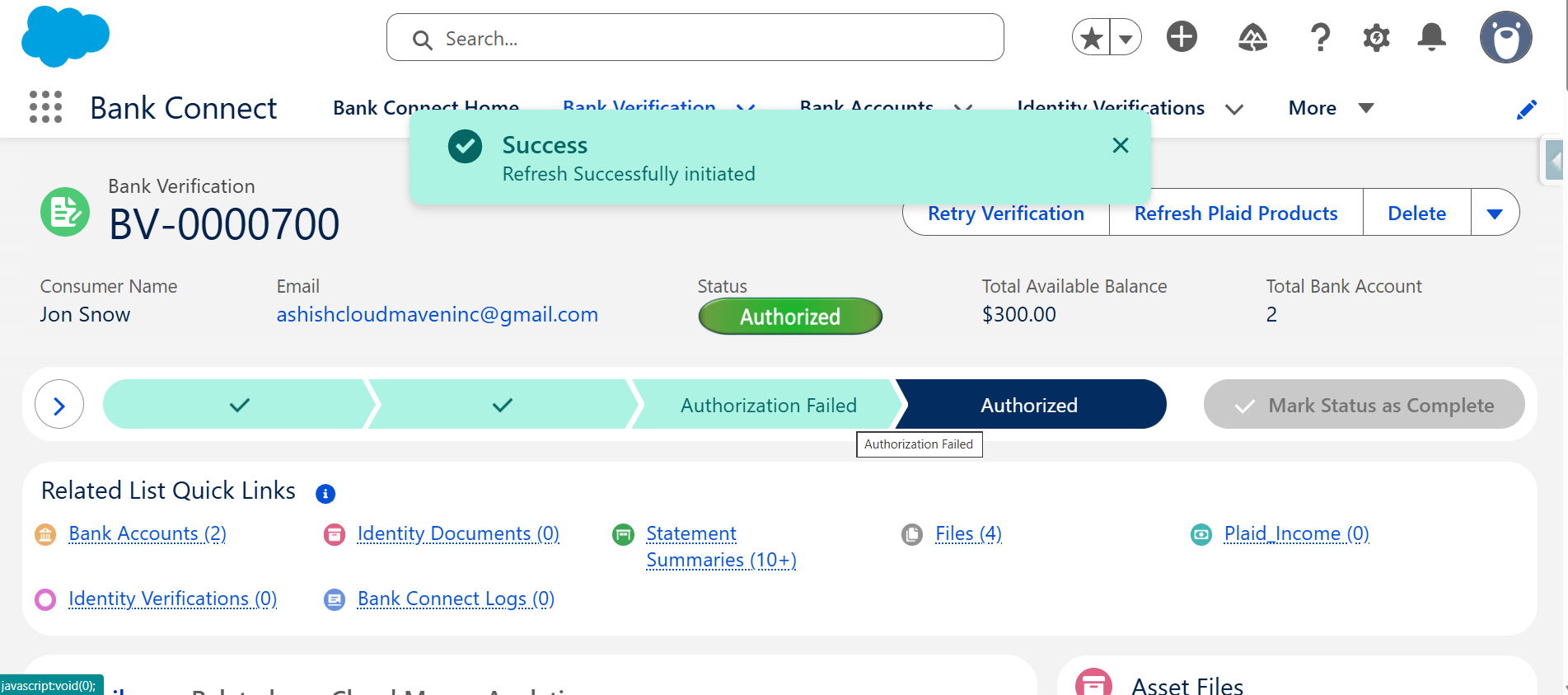The height and width of the screenshot is (695, 1568).
Task: Select the first completed path stage
Action: pos(239,405)
